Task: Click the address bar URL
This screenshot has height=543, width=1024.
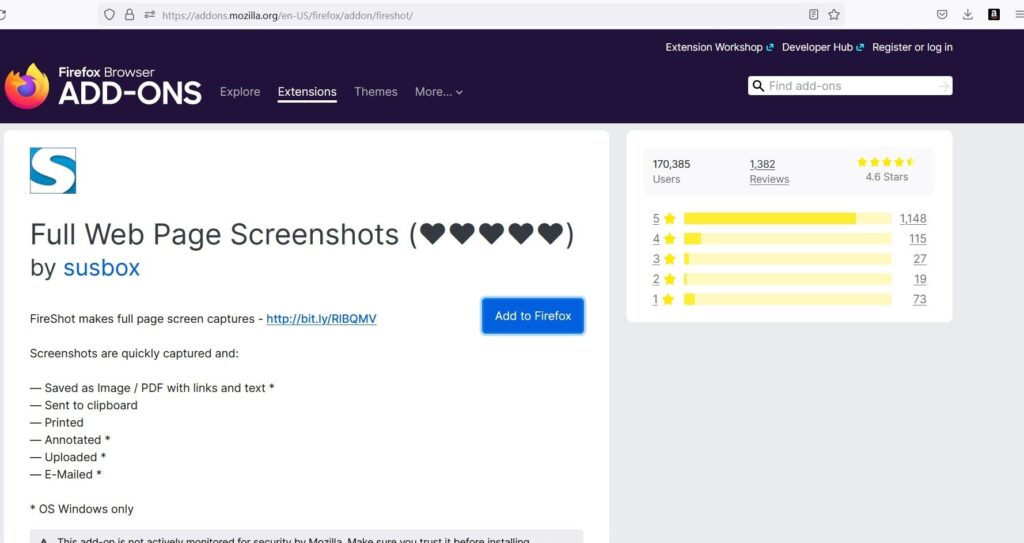Action: click(x=287, y=15)
